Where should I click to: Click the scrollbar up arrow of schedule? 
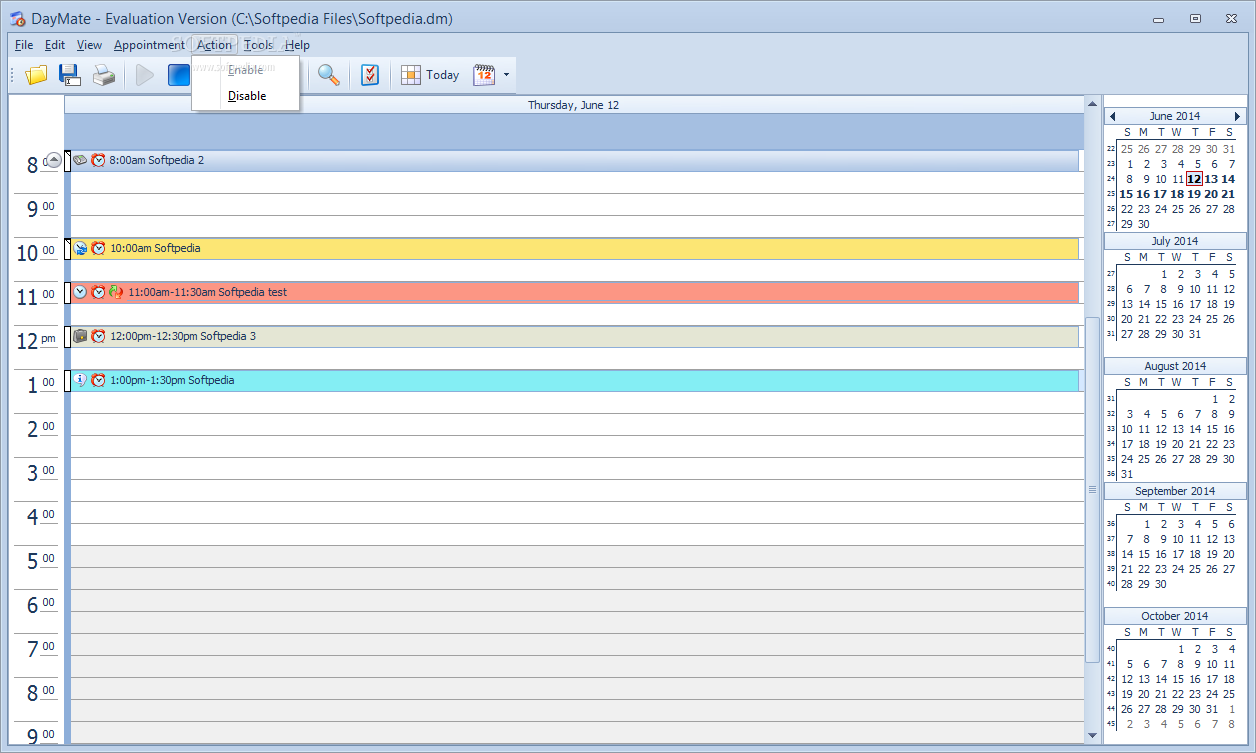point(1092,102)
